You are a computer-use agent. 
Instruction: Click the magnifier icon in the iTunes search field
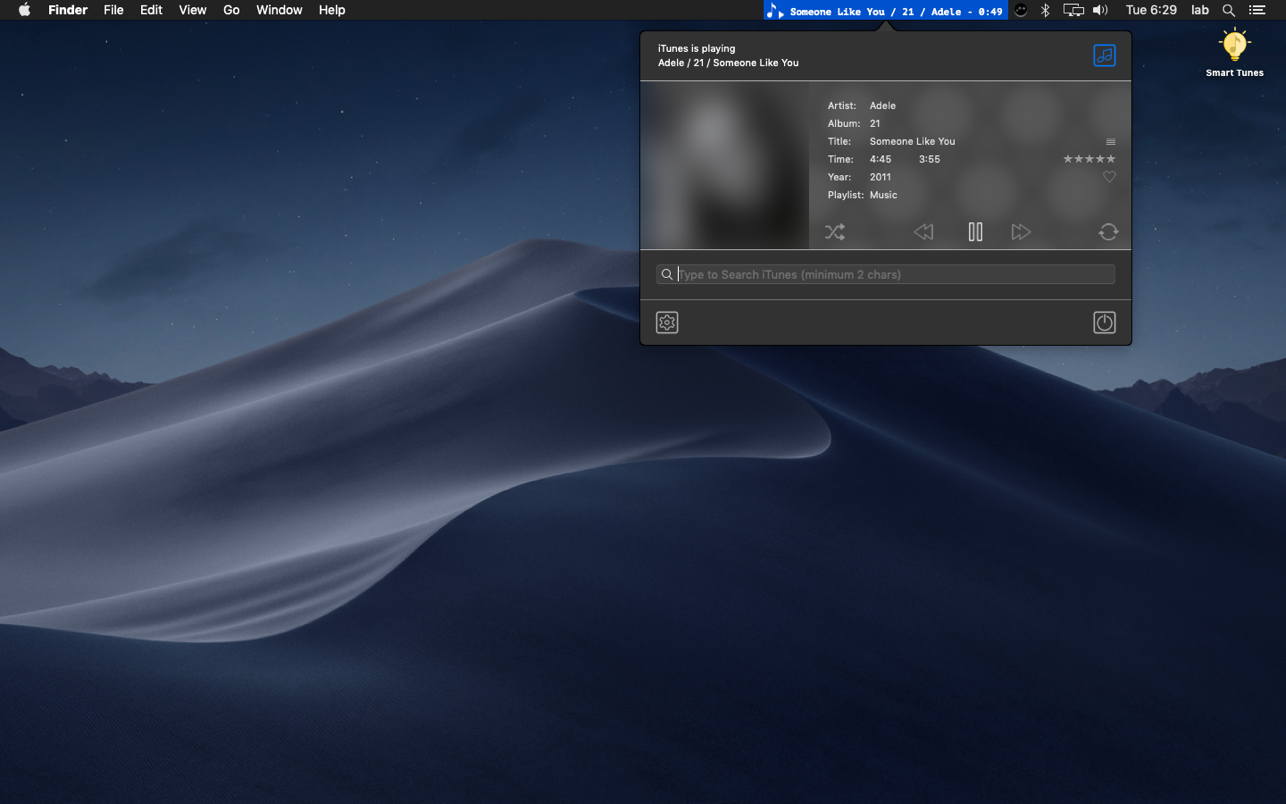coord(667,274)
